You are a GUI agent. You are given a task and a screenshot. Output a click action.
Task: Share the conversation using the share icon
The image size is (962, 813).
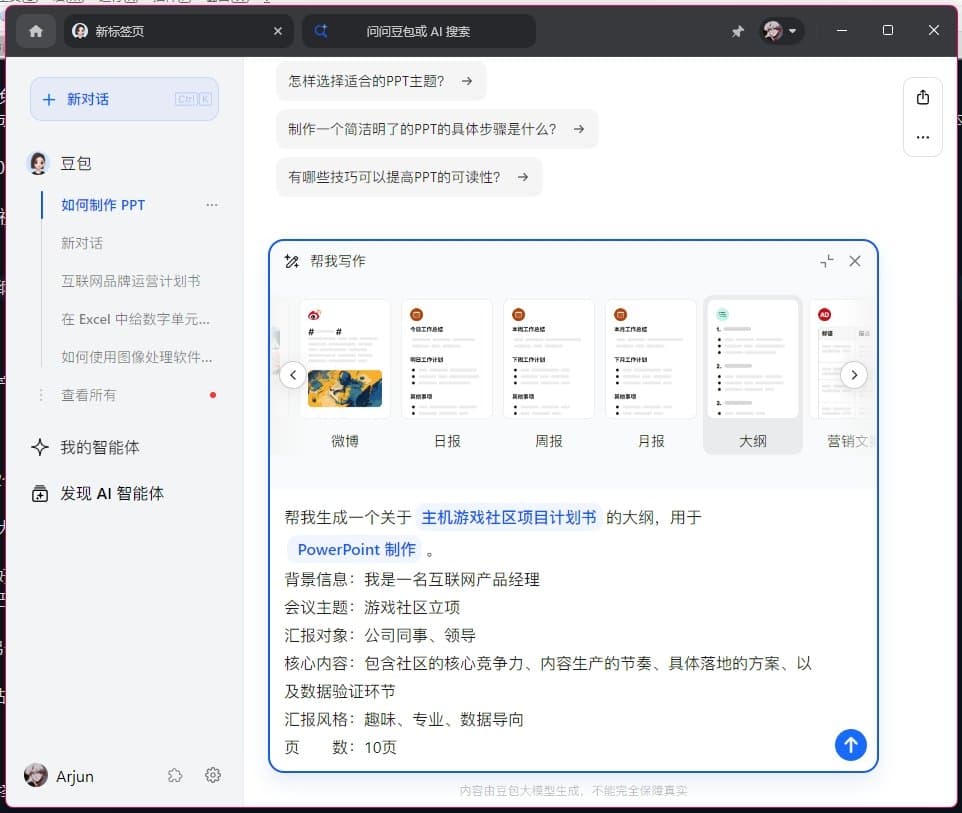921,97
